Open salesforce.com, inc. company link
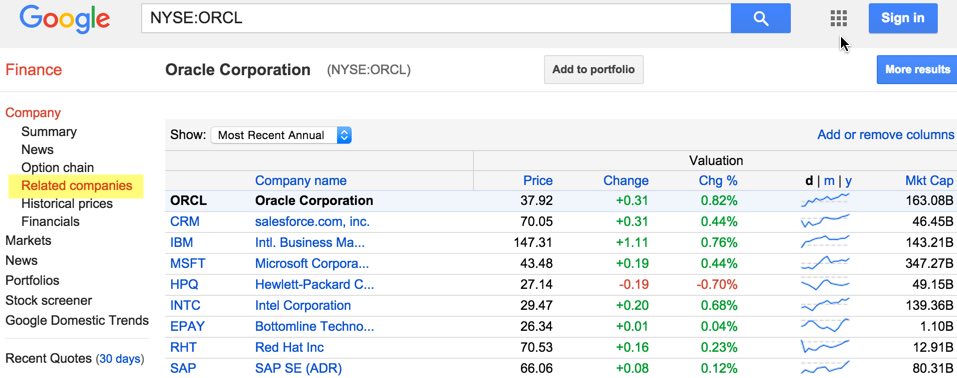This screenshot has width=957, height=378. [x=312, y=222]
